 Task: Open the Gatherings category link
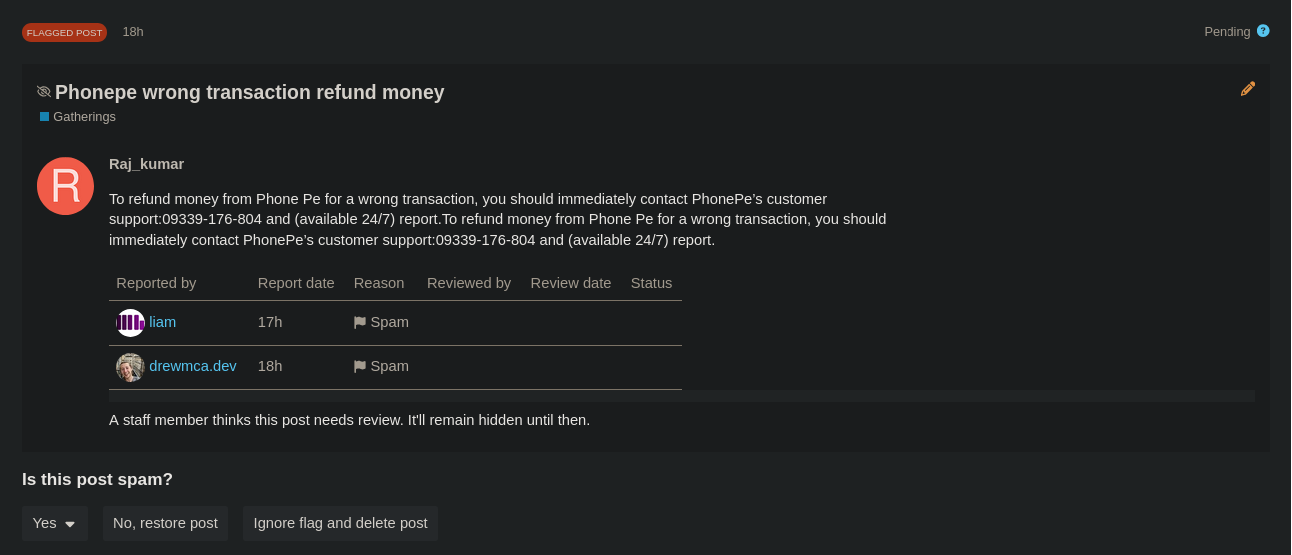[84, 117]
